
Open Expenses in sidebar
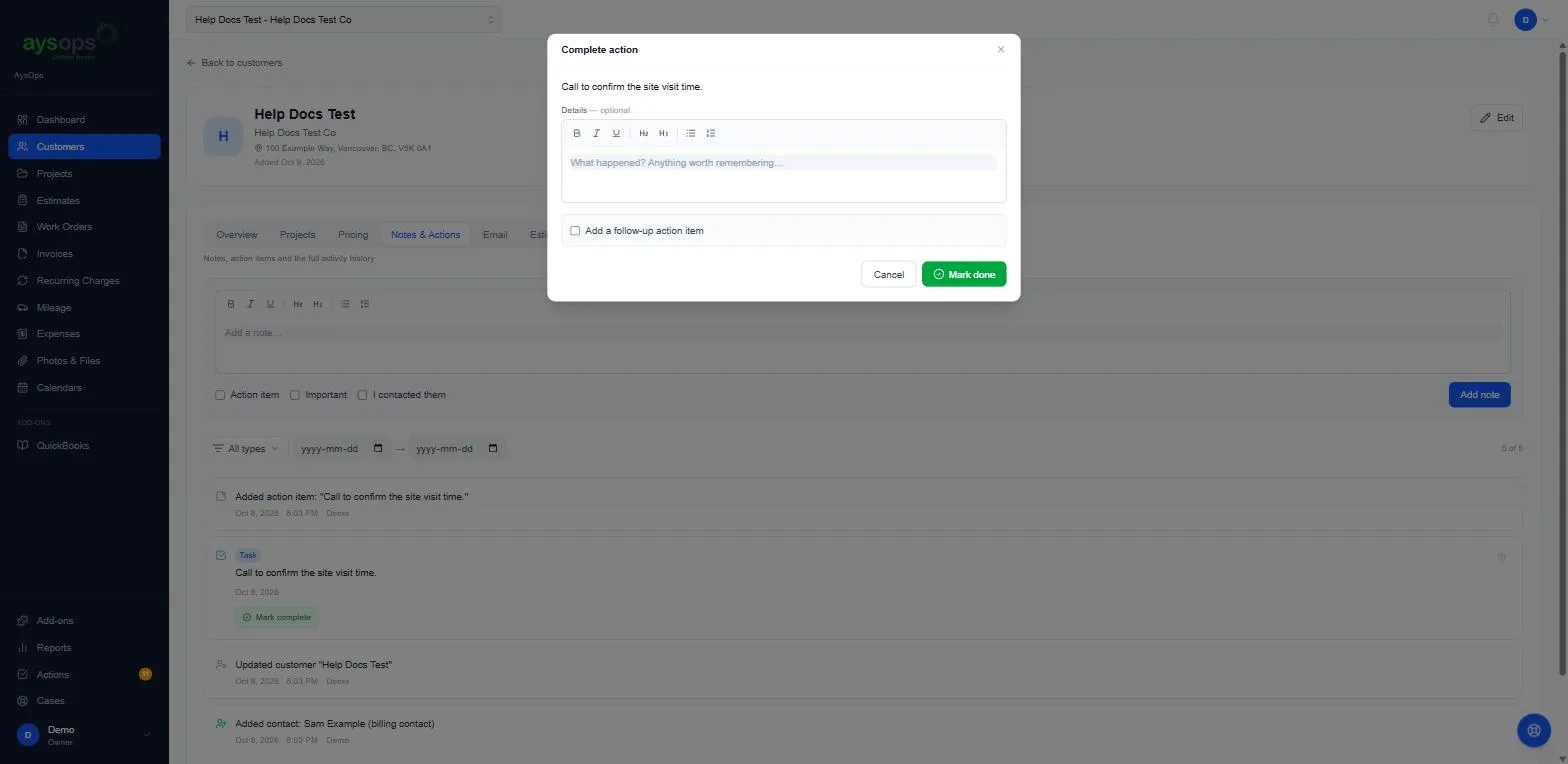click(84, 334)
